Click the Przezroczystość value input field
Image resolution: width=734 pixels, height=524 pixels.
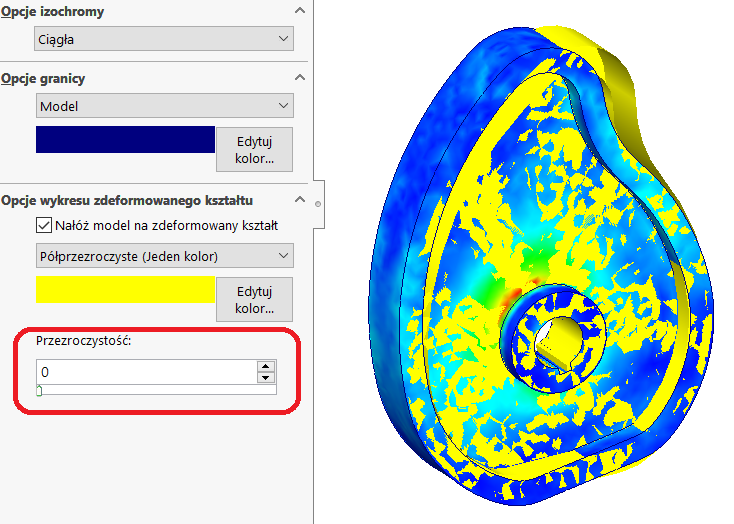pos(145,372)
